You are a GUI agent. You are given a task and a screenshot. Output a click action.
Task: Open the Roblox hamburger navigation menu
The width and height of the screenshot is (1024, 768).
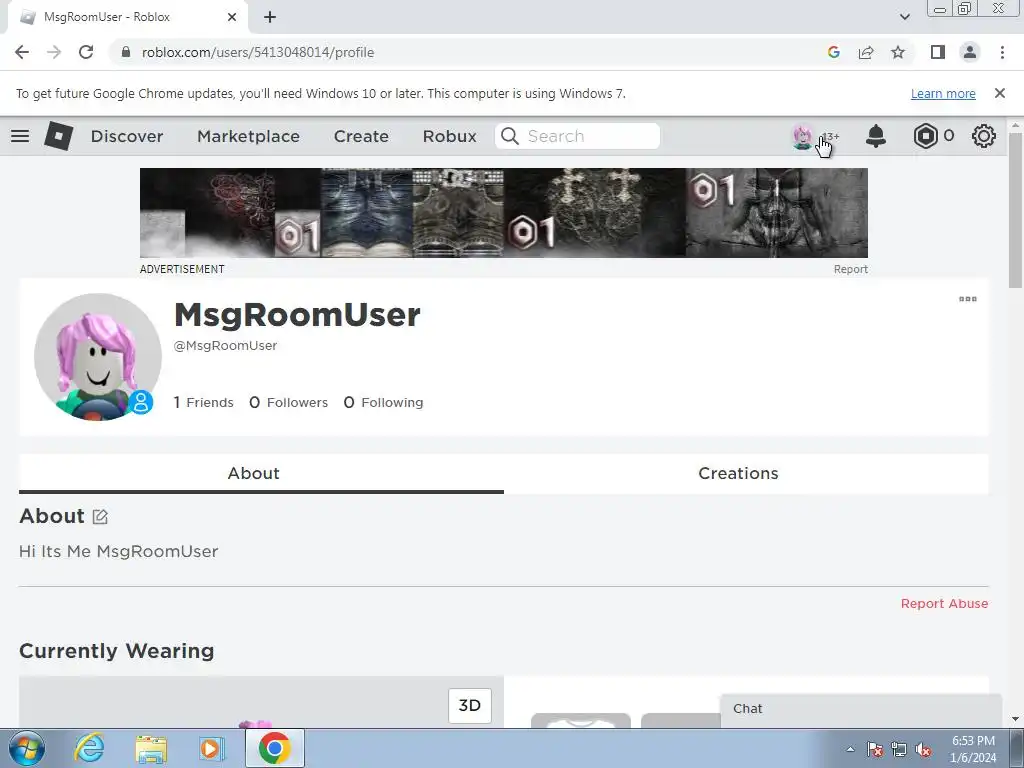click(x=20, y=136)
